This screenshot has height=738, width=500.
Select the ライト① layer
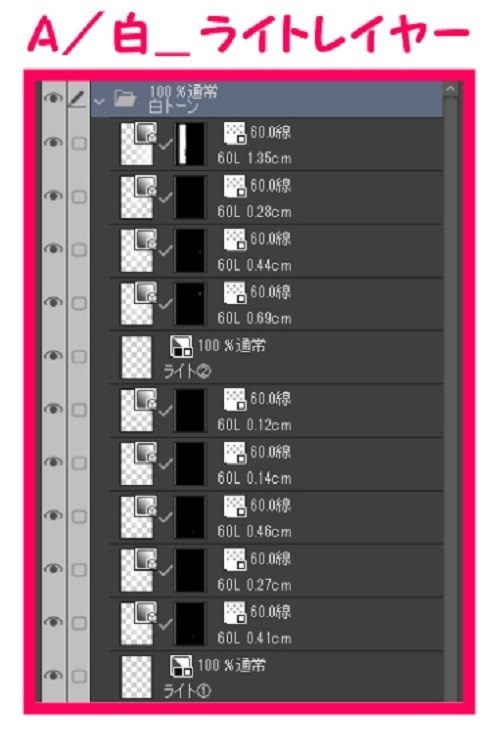coord(276,677)
